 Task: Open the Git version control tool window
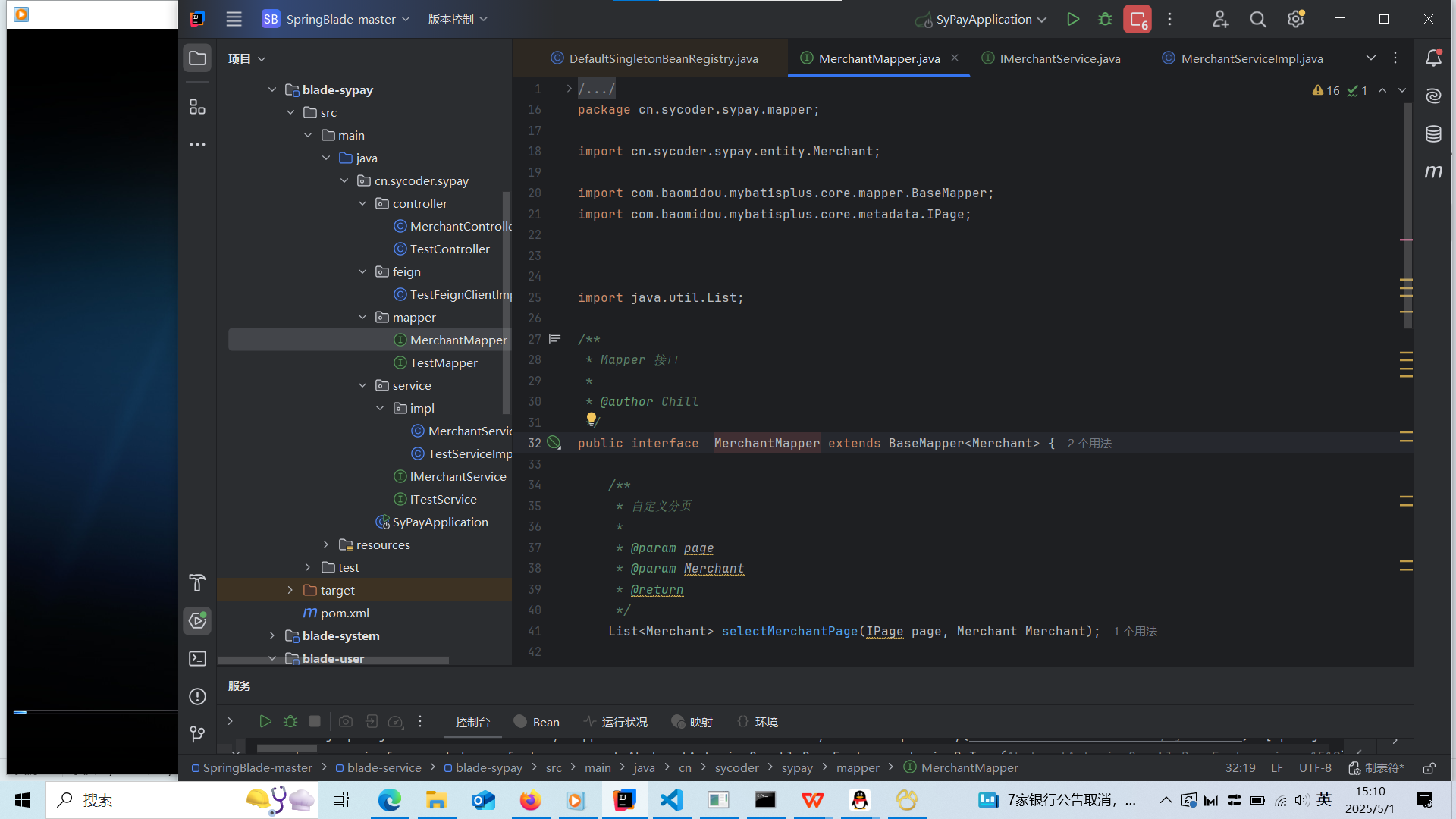(197, 733)
